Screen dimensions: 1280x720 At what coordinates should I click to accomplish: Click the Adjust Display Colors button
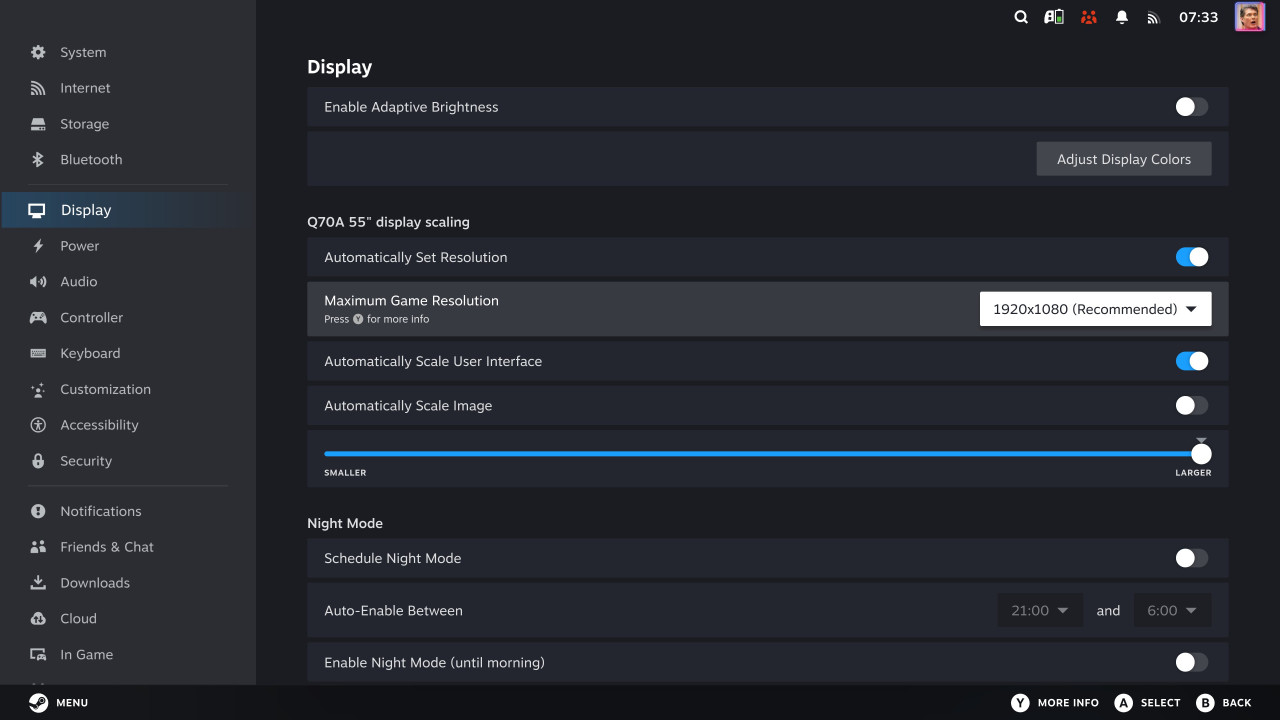[x=1124, y=159]
